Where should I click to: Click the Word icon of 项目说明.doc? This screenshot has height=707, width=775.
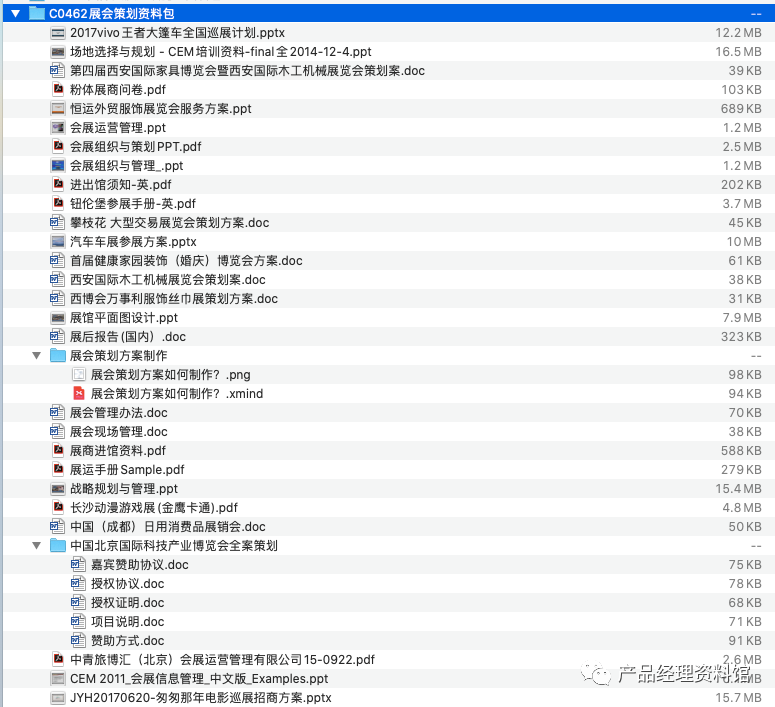point(78,621)
